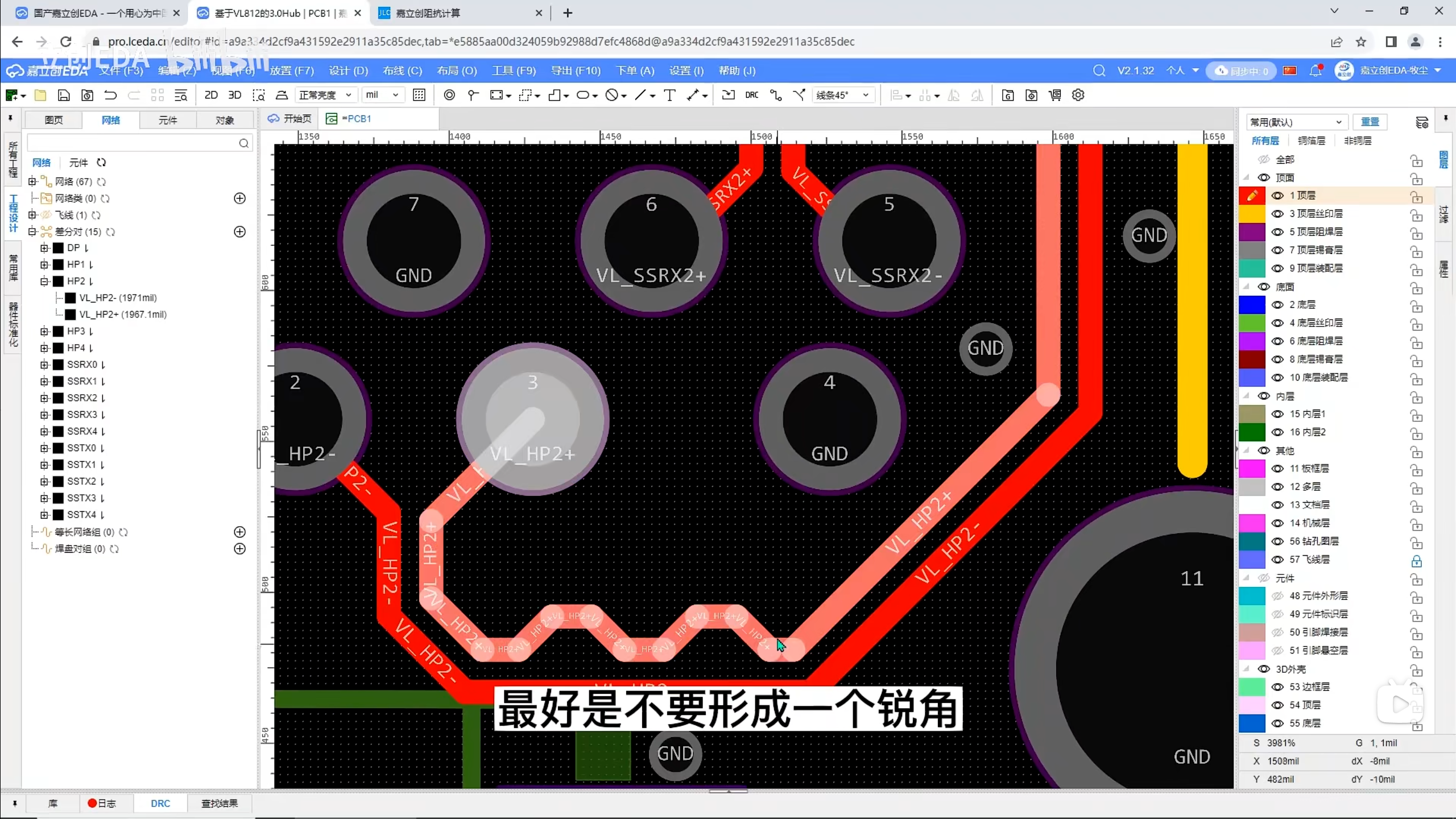Click the DRC check toolbar icon
The height and width of the screenshot is (819, 1456).
pyautogui.click(x=751, y=95)
